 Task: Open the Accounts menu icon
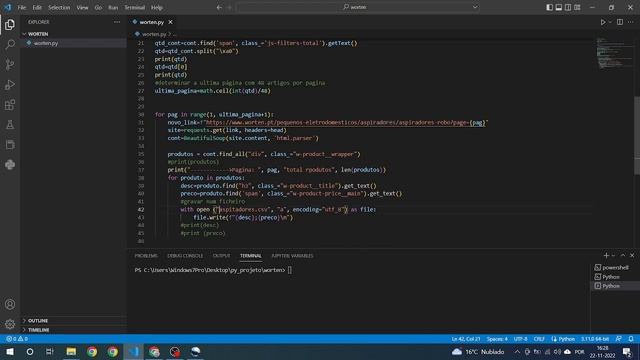coord(10,304)
